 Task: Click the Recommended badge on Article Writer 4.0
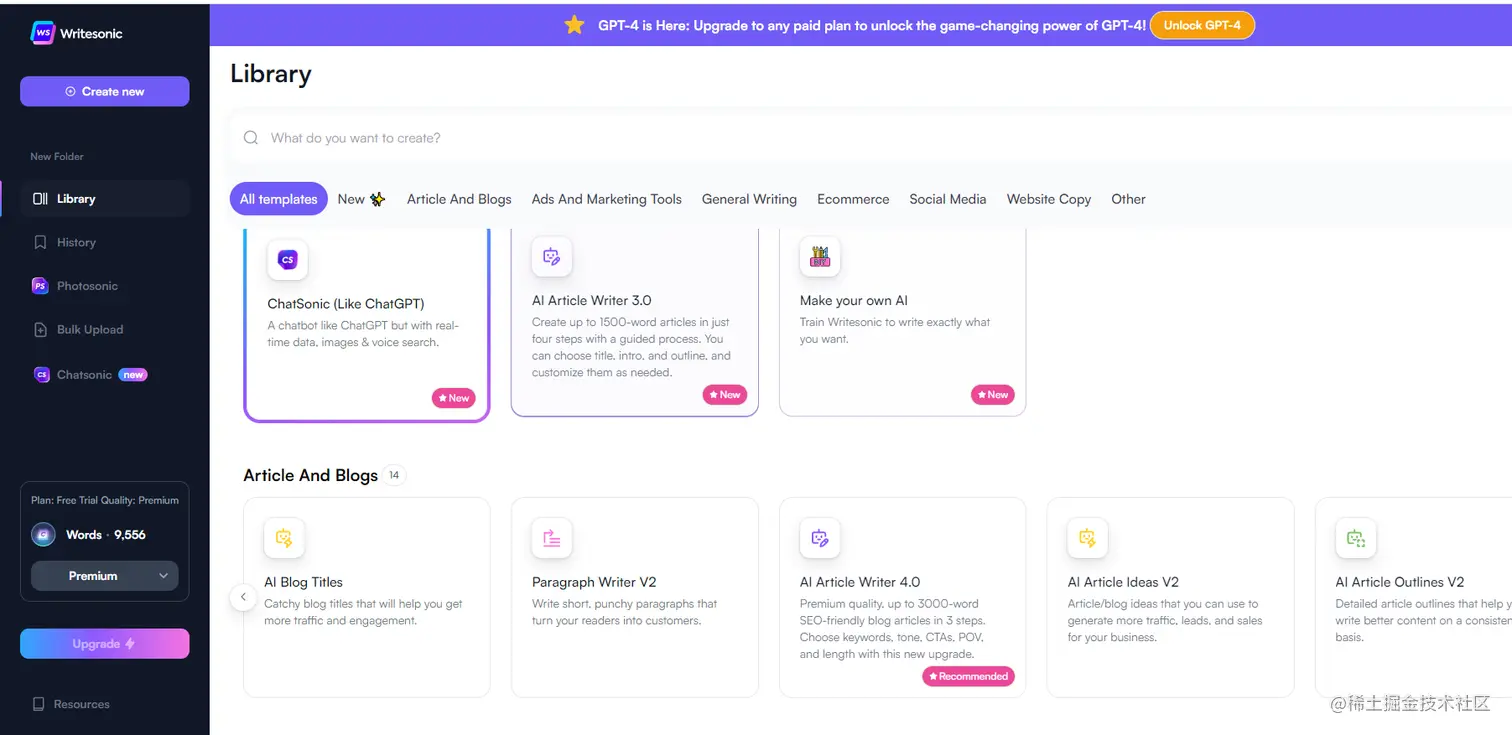pos(968,677)
